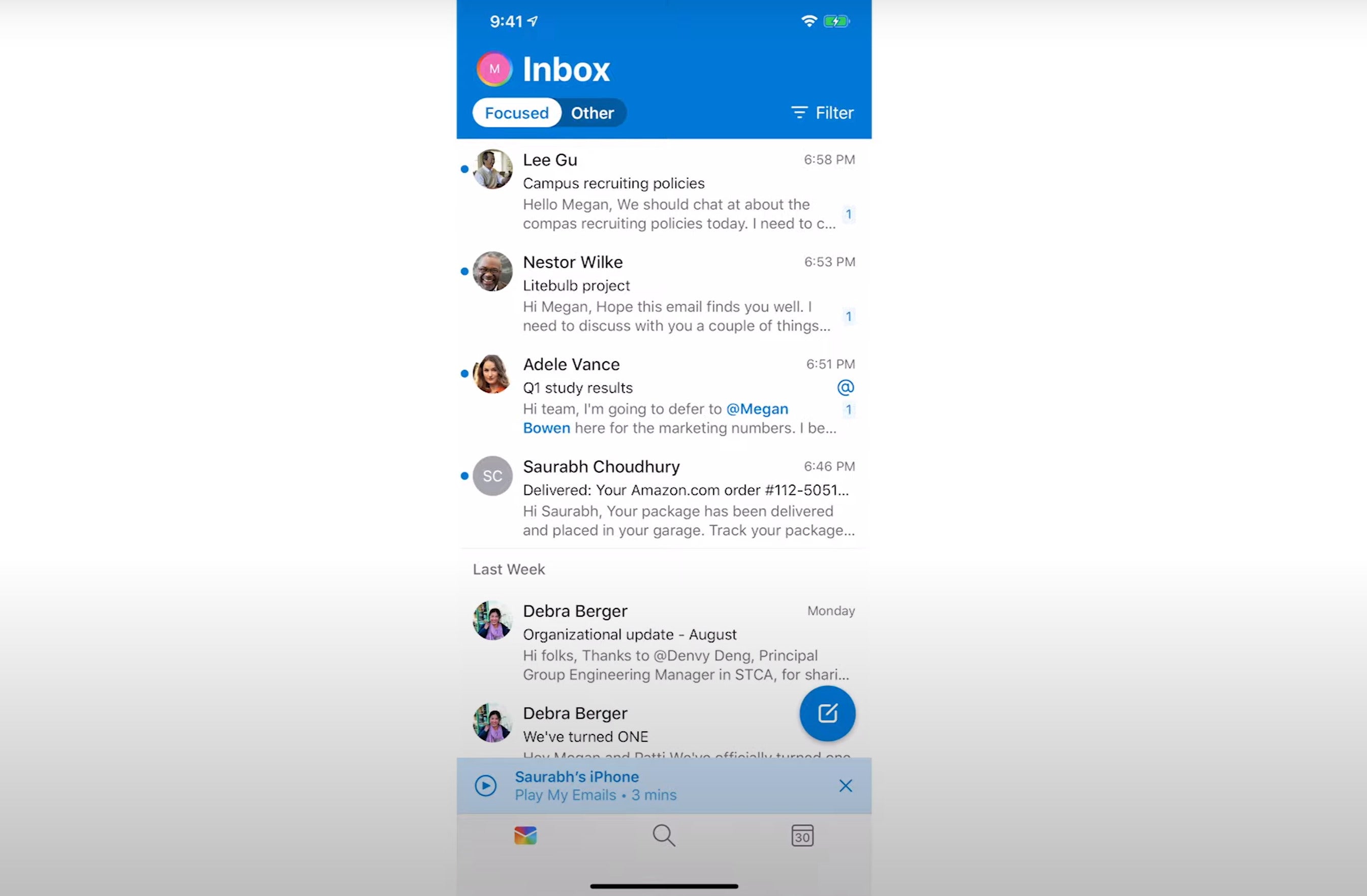Tap unread count badge on Lee Gu email
The height and width of the screenshot is (896, 1367).
pos(848,213)
